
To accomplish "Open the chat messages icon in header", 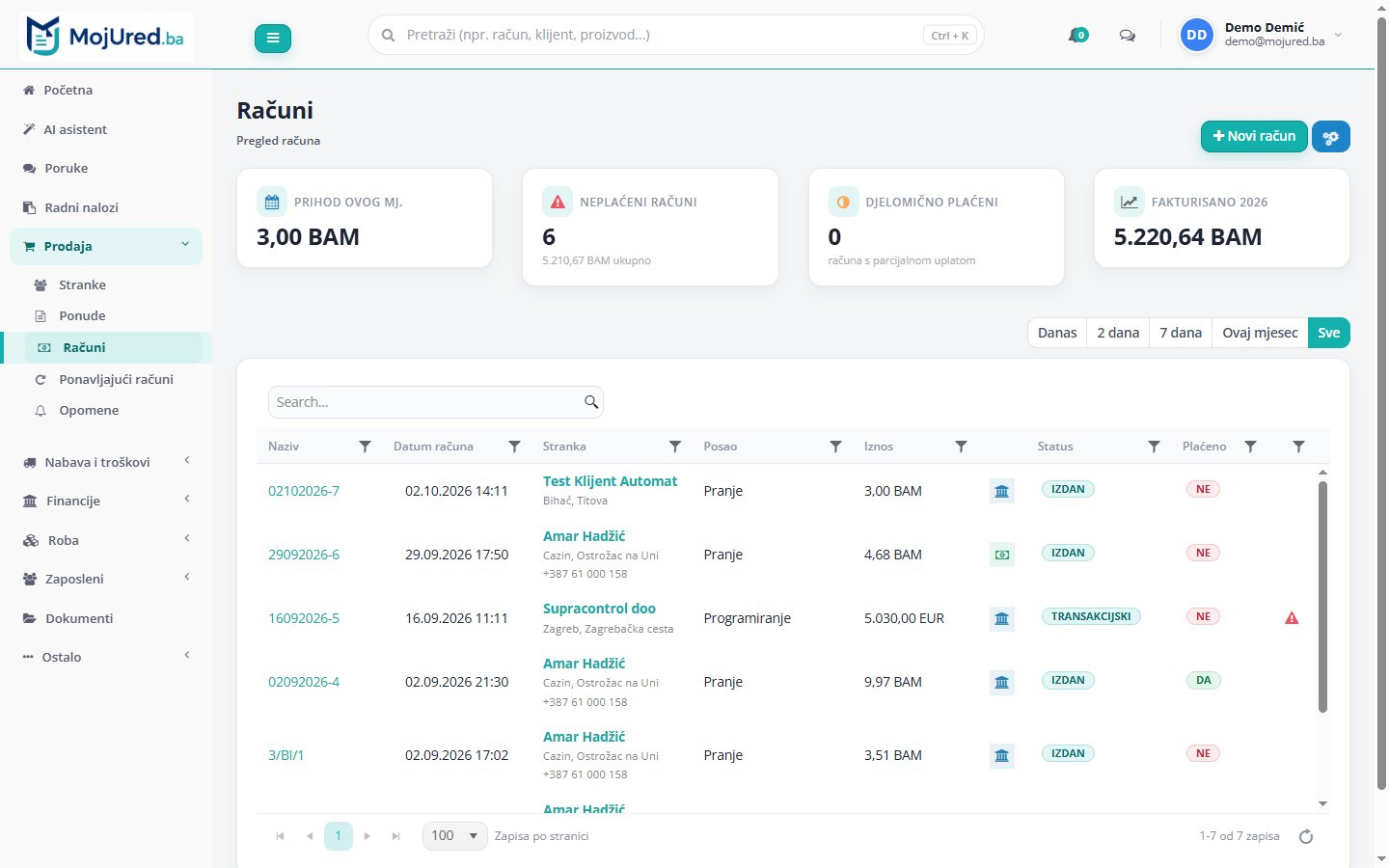I will (1127, 36).
